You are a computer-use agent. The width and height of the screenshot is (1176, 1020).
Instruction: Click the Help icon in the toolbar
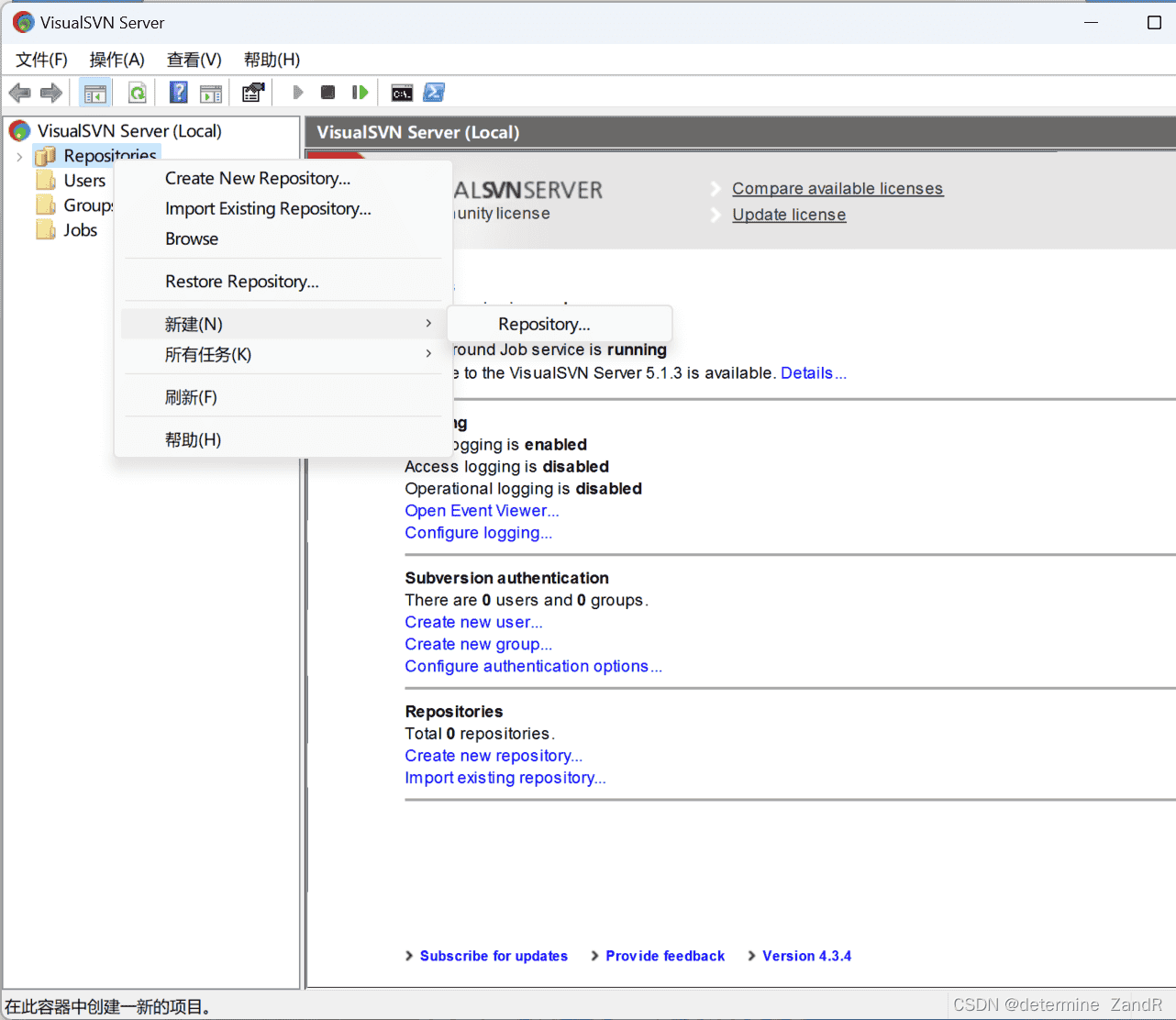pos(177,92)
